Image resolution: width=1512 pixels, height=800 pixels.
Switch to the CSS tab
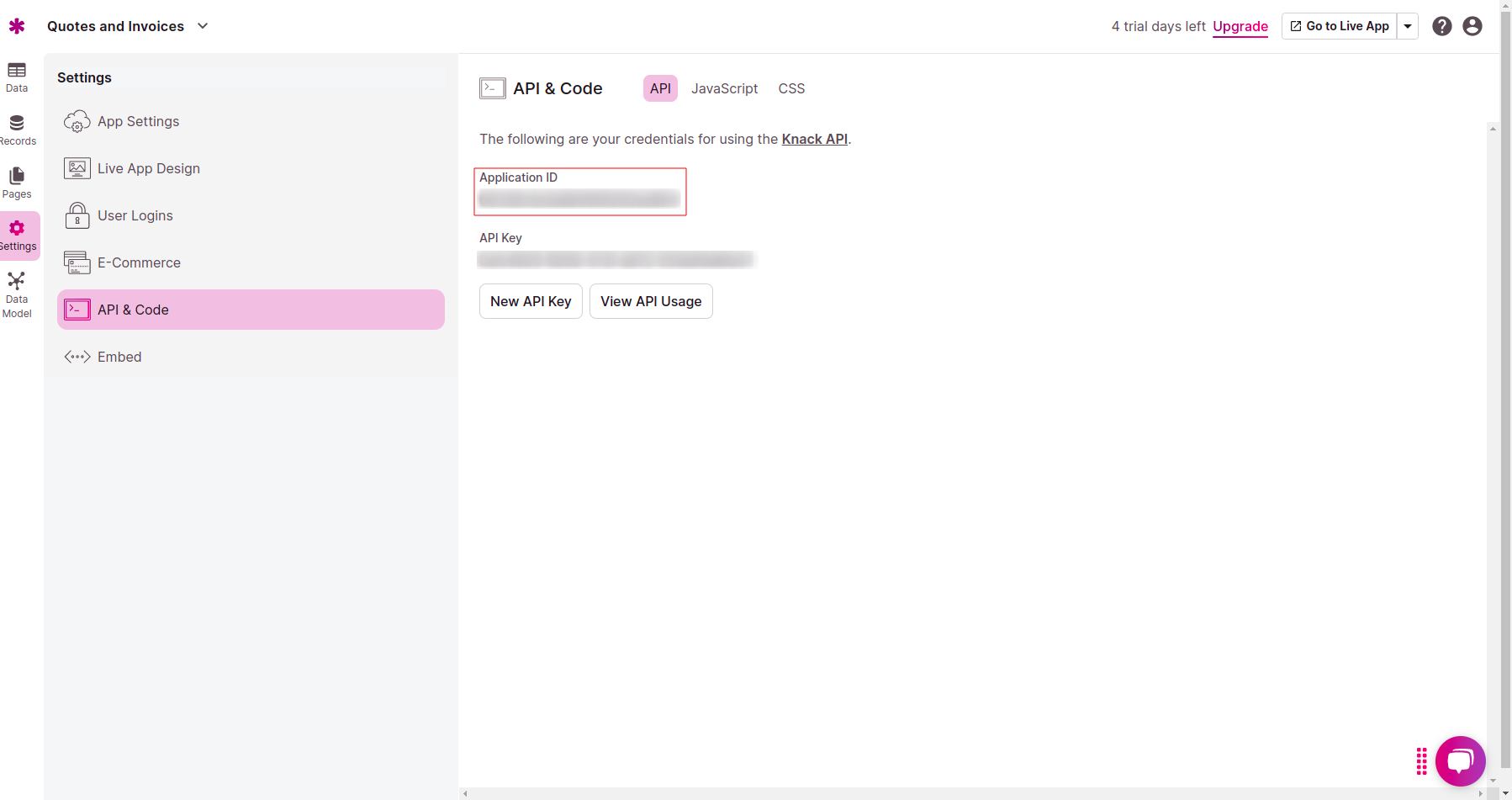[791, 88]
